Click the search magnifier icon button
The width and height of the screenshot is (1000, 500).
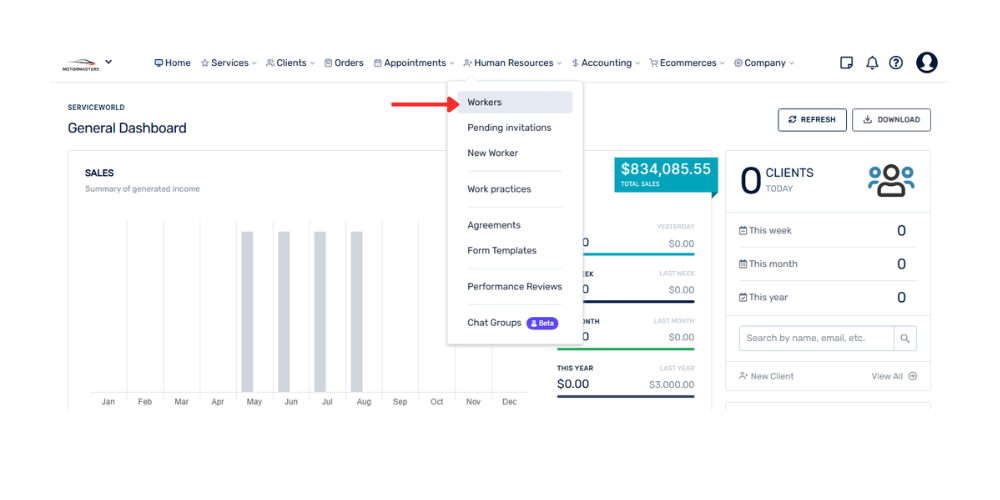click(905, 338)
